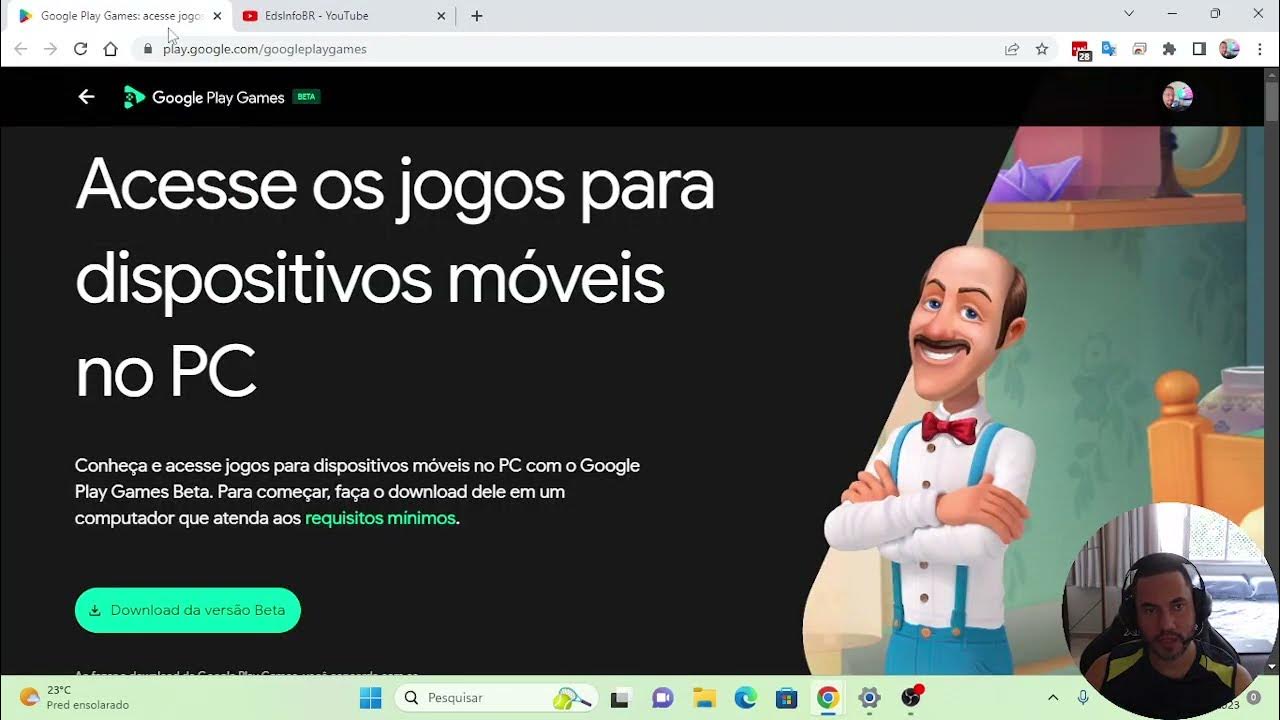
Task: Open the Extensions puzzle menu
Action: point(1169,49)
